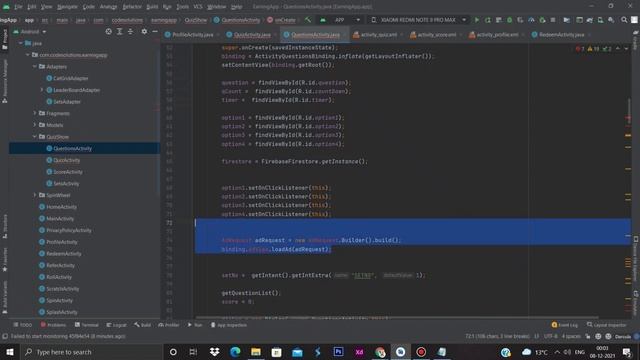This screenshot has width=640, height=360.
Task: Click the Make Project hammer icon
Action: coord(308,20)
